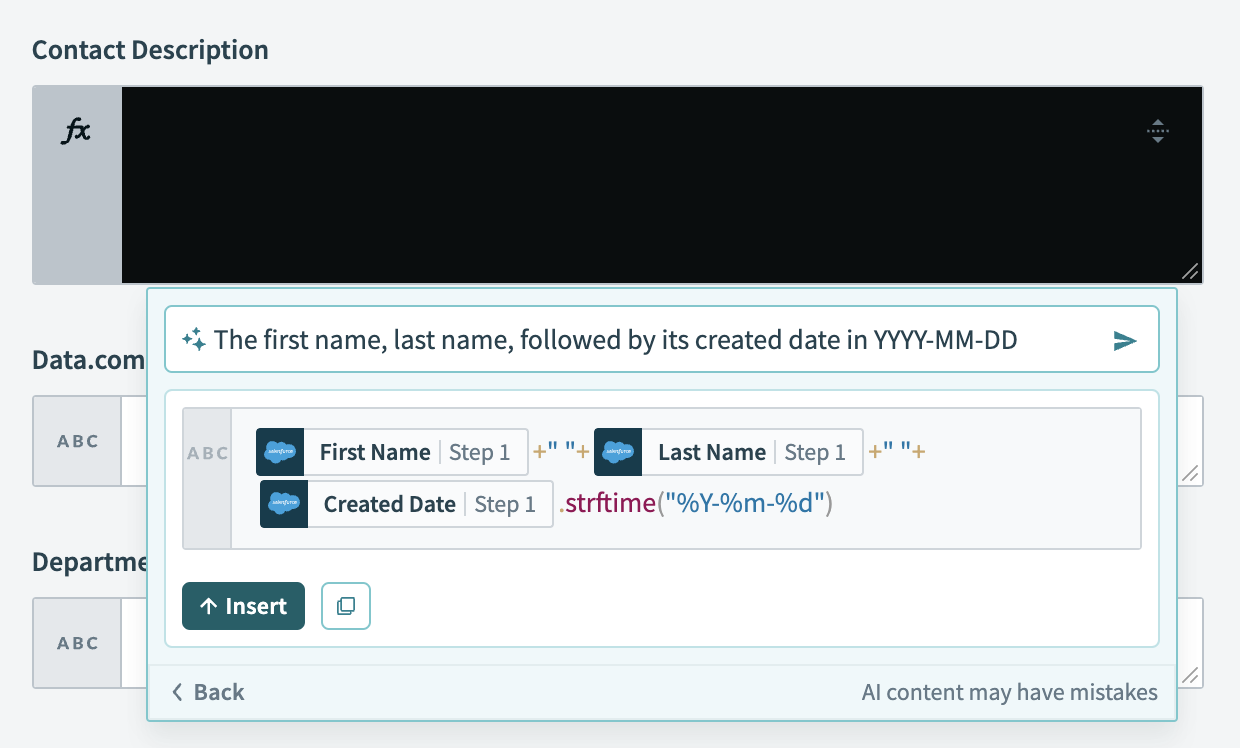The width and height of the screenshot is (1240, 748).
Task: Click ABC type indicator in generated formula
Action: coord(207,453)
